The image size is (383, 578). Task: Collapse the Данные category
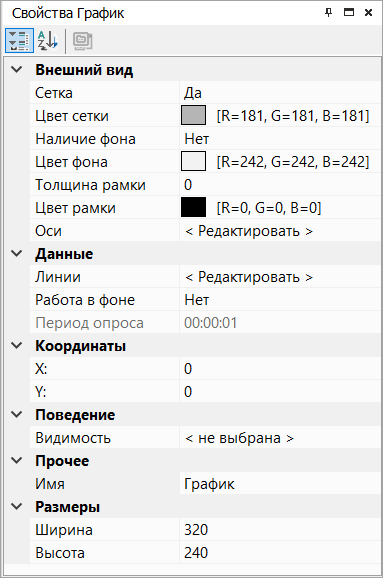pos(17,254)
